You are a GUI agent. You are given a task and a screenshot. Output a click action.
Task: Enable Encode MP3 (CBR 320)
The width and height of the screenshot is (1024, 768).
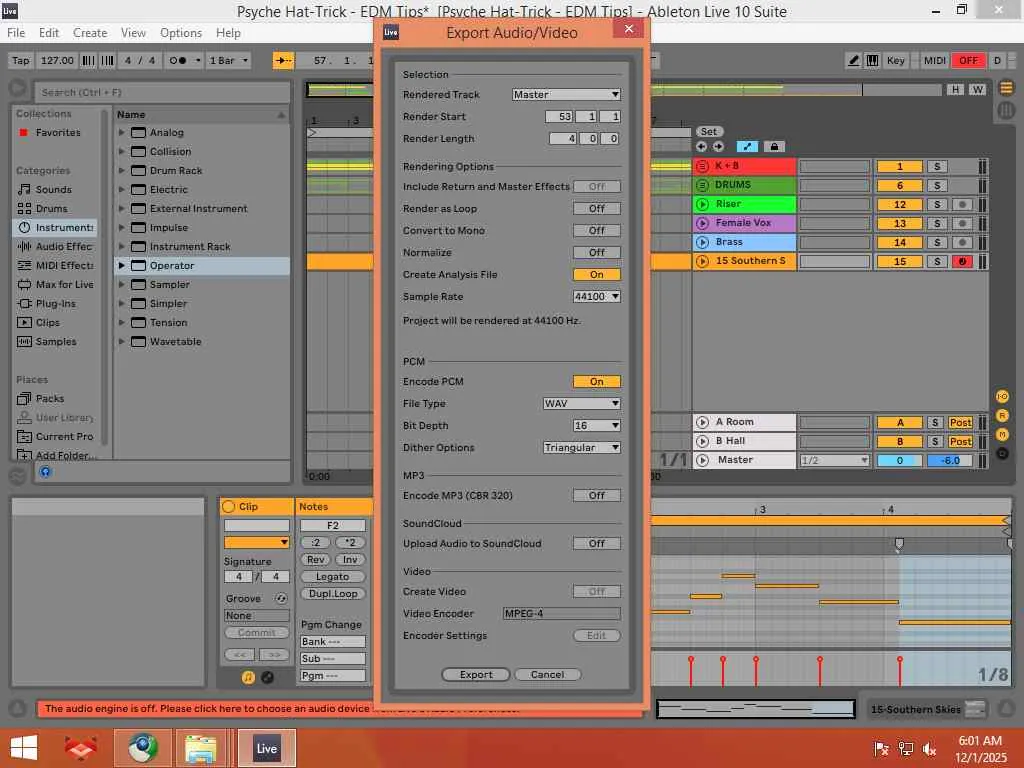coord(596,495)
